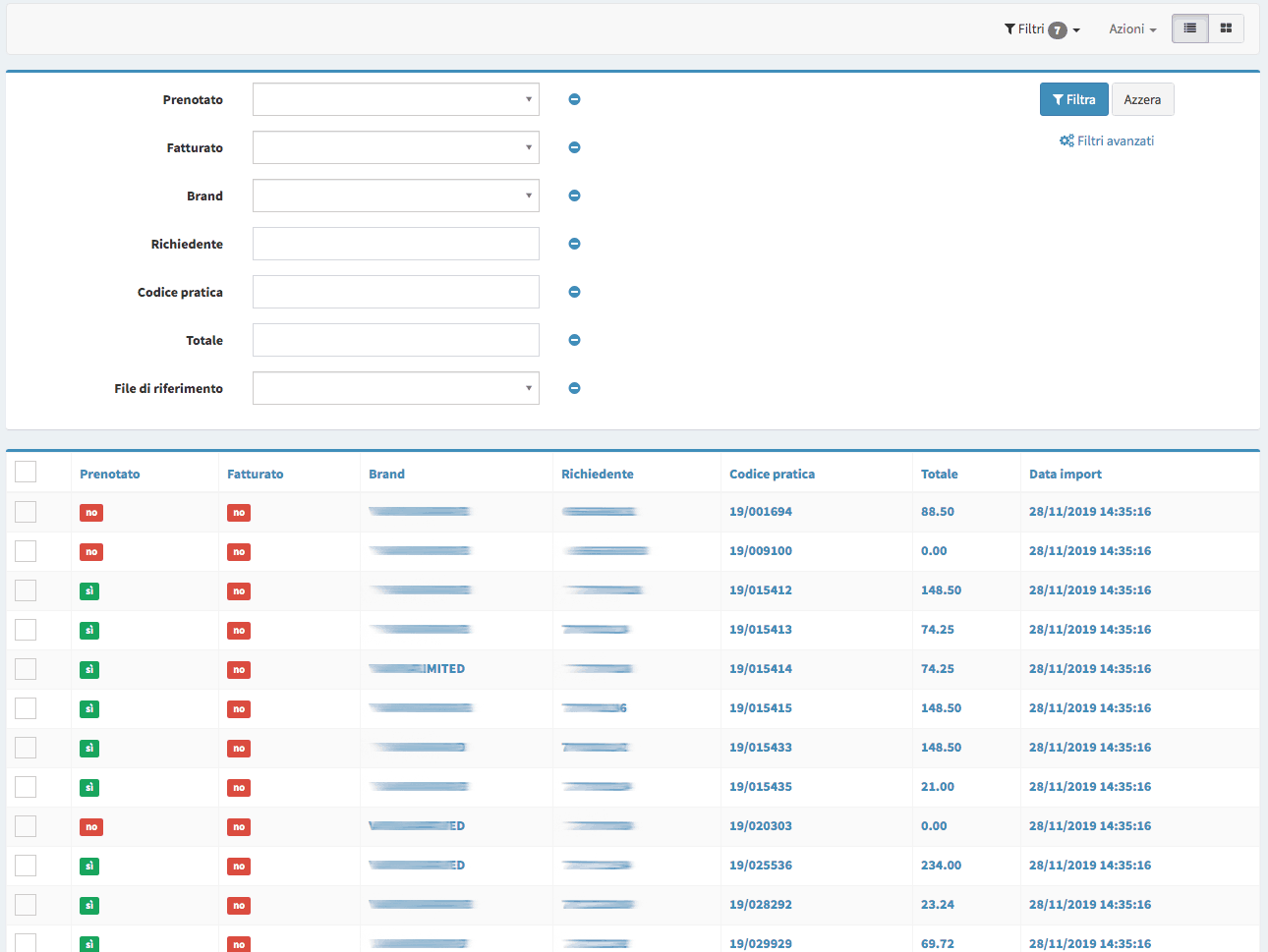The image size is (1268, 952).
Task: Switch to grid view icon
Action: click(1226, 28)
